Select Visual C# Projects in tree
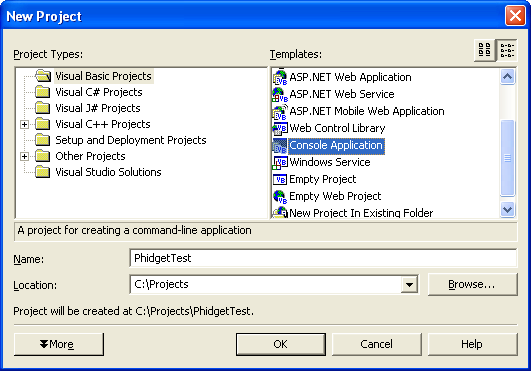Screen dimensions: 531x371 [99, 92]
